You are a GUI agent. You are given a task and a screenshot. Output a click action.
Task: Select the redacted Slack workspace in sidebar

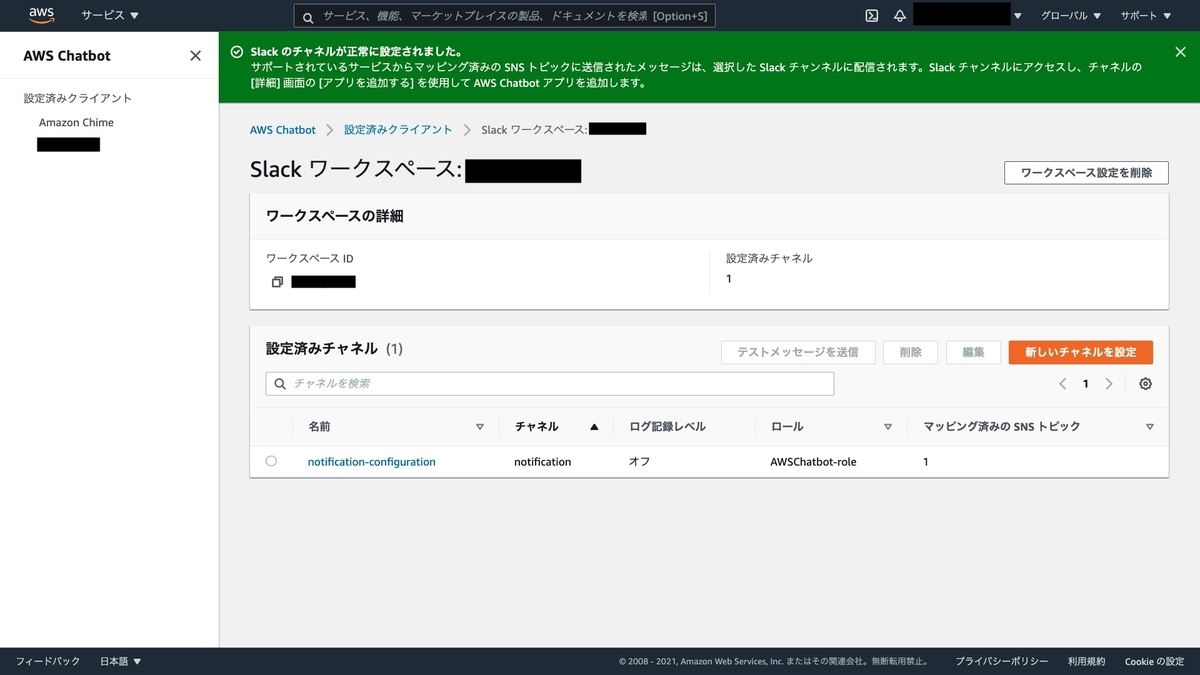pos(68,145)
